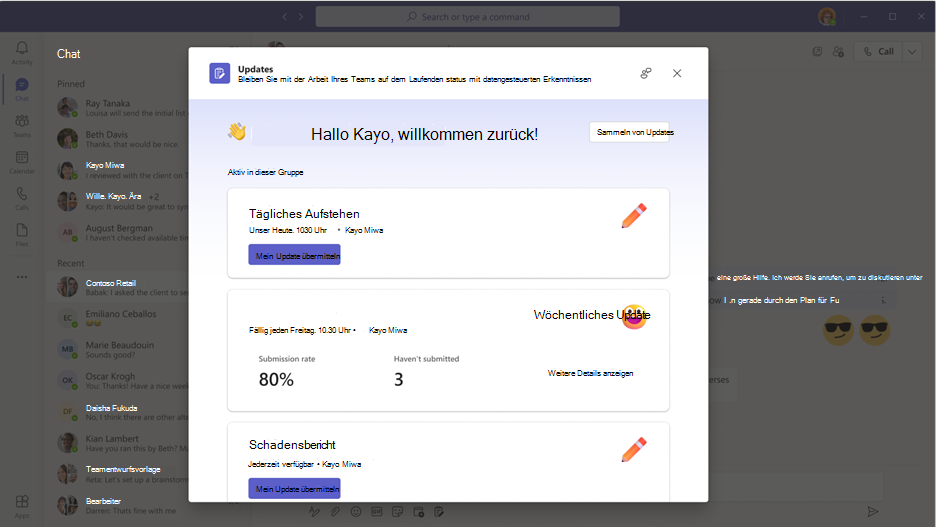Click the send message arrow icon
Screen dimensions: 936x527
point(873,511)
